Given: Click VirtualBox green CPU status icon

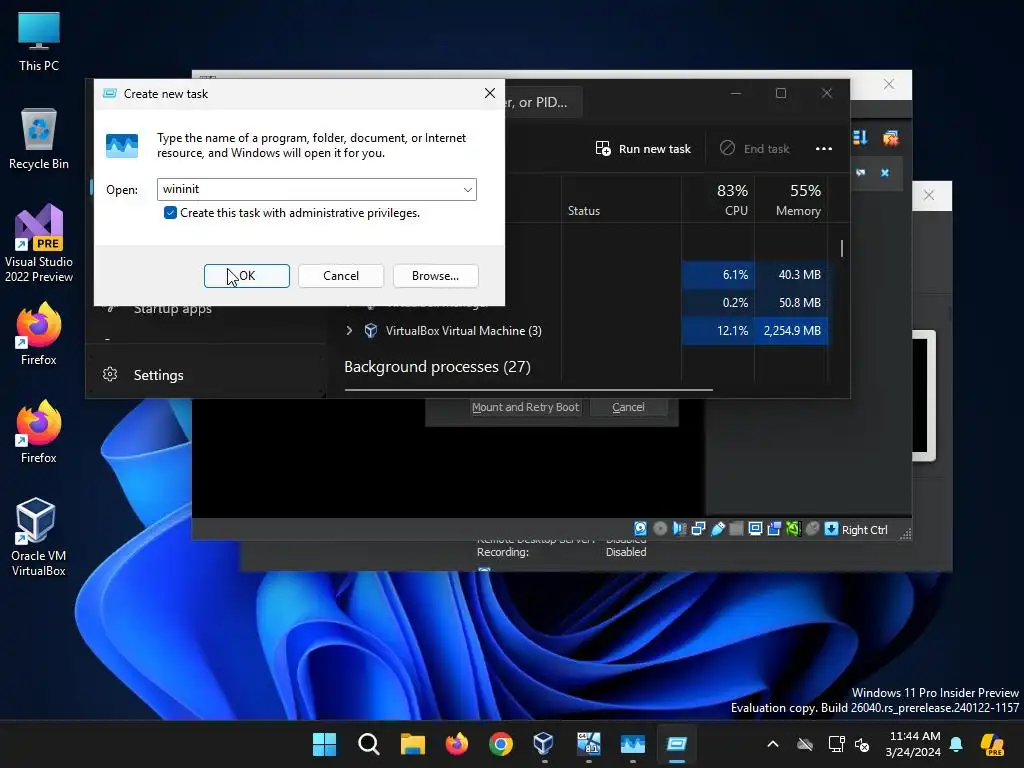Looking at the screenshot, I should [793, 528].
